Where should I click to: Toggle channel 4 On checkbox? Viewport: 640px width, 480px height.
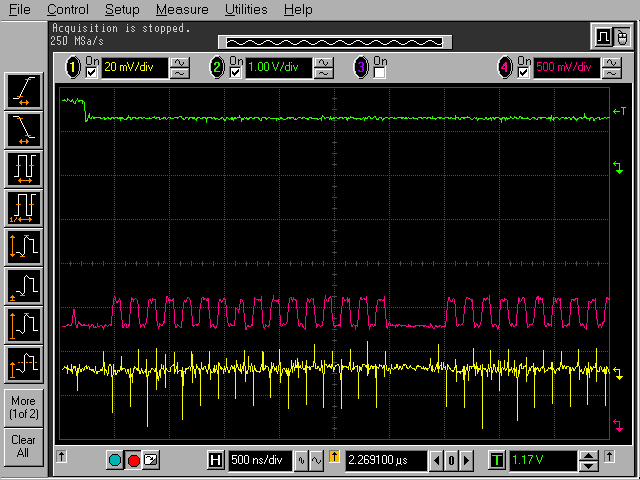[523, 73]
